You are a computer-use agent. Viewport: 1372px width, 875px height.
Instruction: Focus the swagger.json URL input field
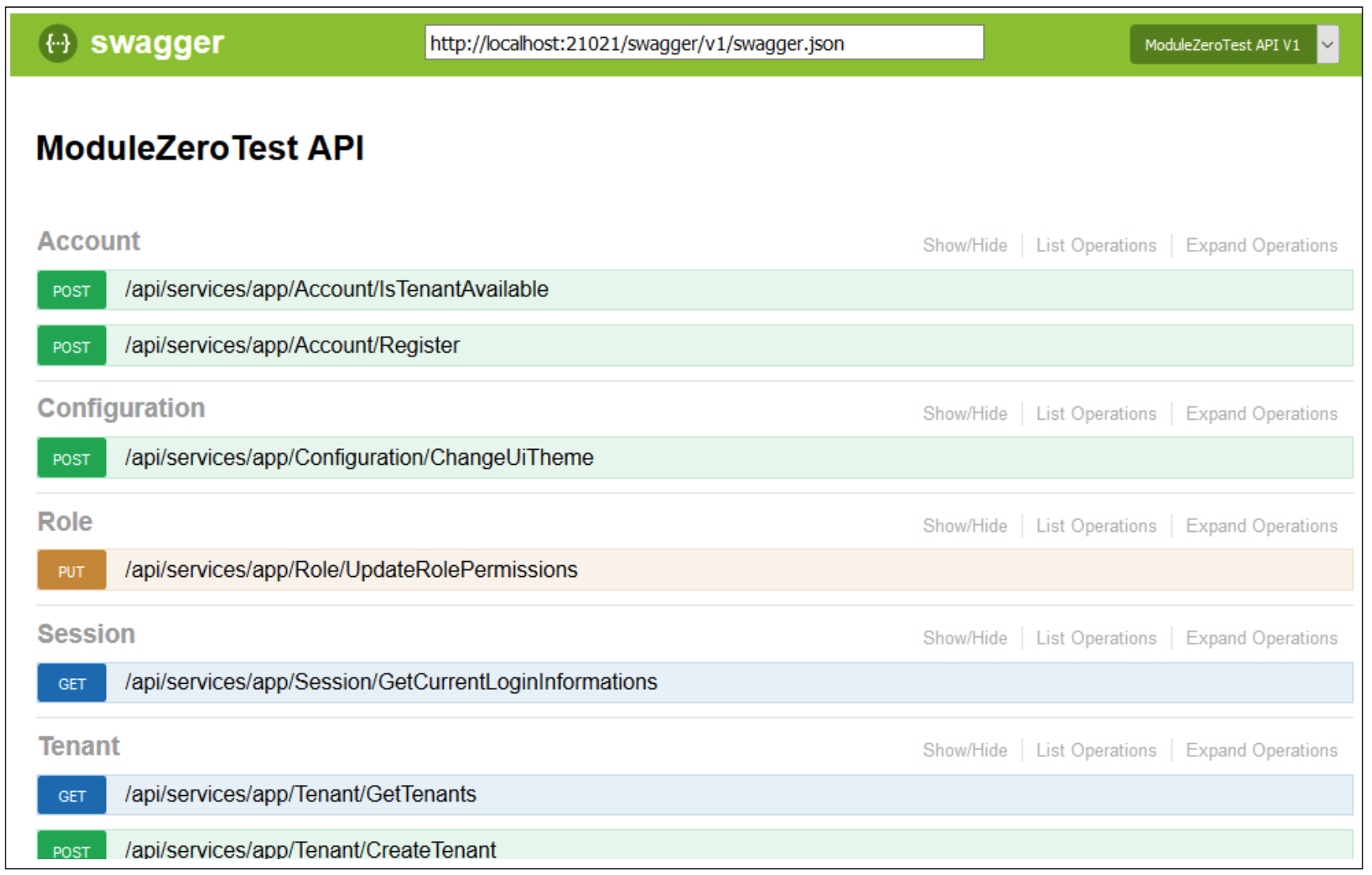pyautogui.click(x=704, y=43)
